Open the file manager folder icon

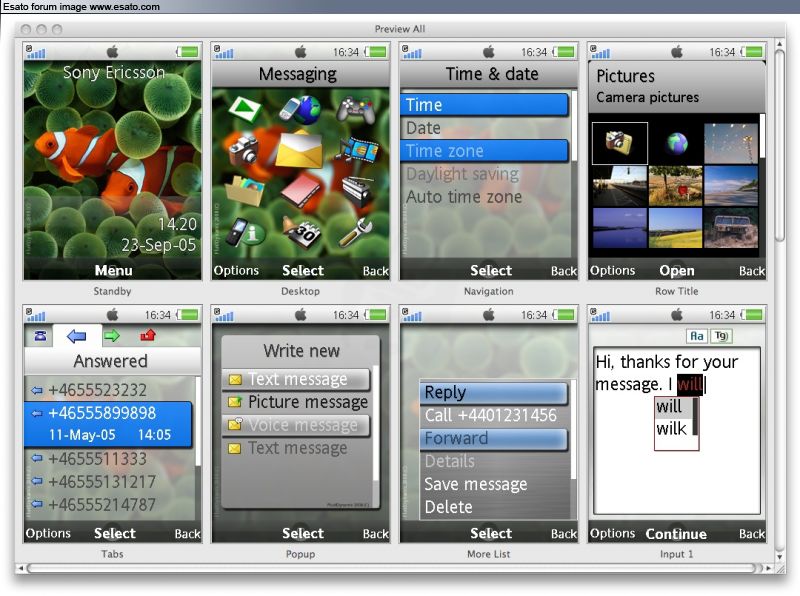click(245, 190)
